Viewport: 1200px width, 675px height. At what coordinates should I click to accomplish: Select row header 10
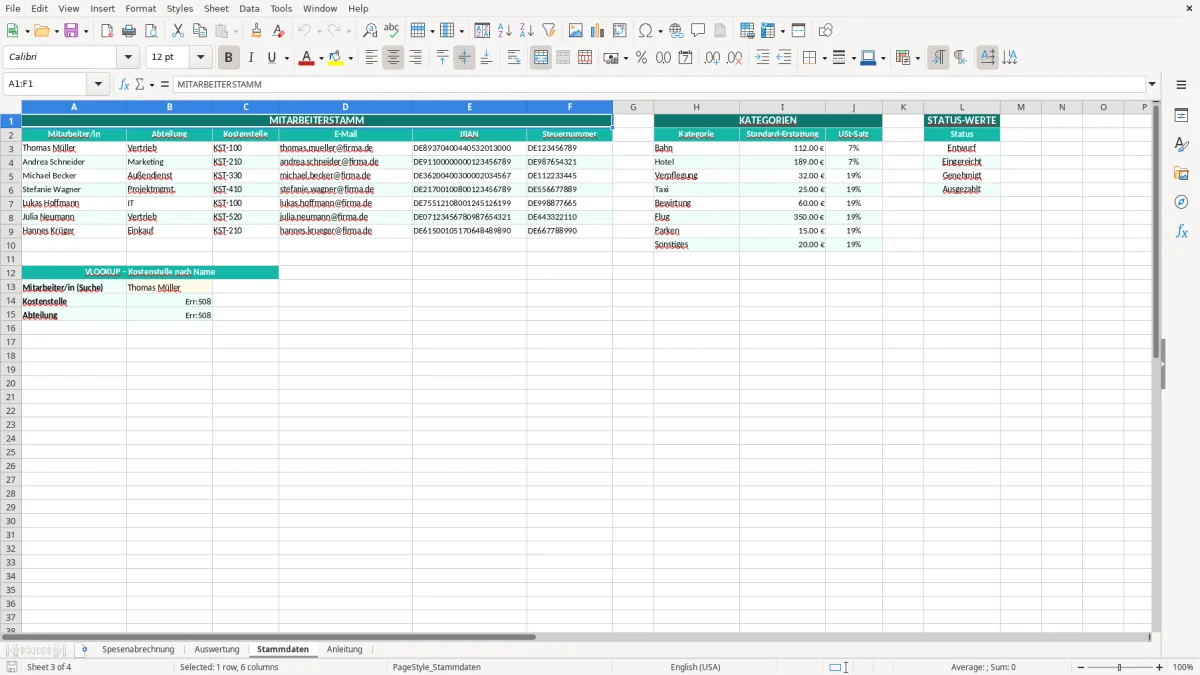click(x=11, y=245)
